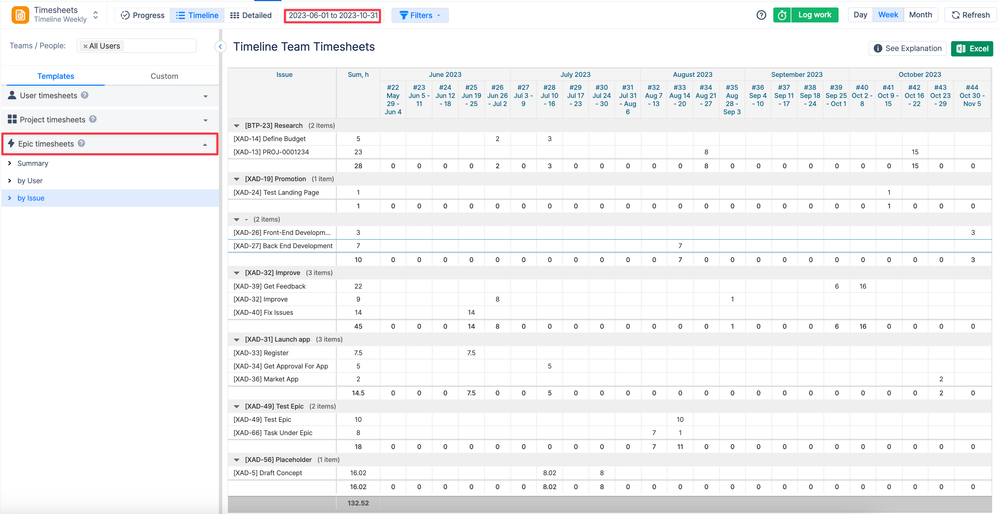Click the 16 hours cell for Get Feedback
The width and height of the screenshot is (998, 514).
[x=862, y=286]
